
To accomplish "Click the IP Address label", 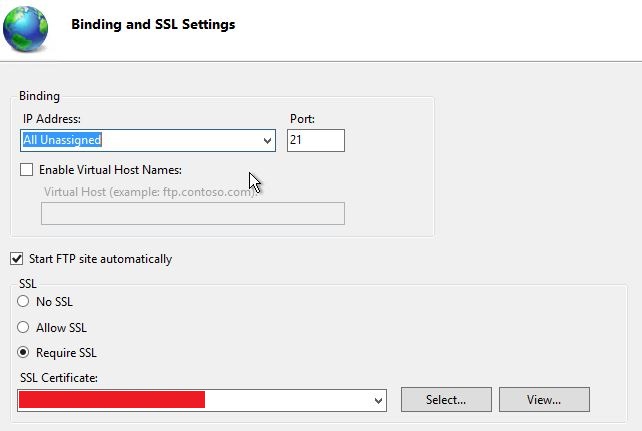I will (52, 119).
